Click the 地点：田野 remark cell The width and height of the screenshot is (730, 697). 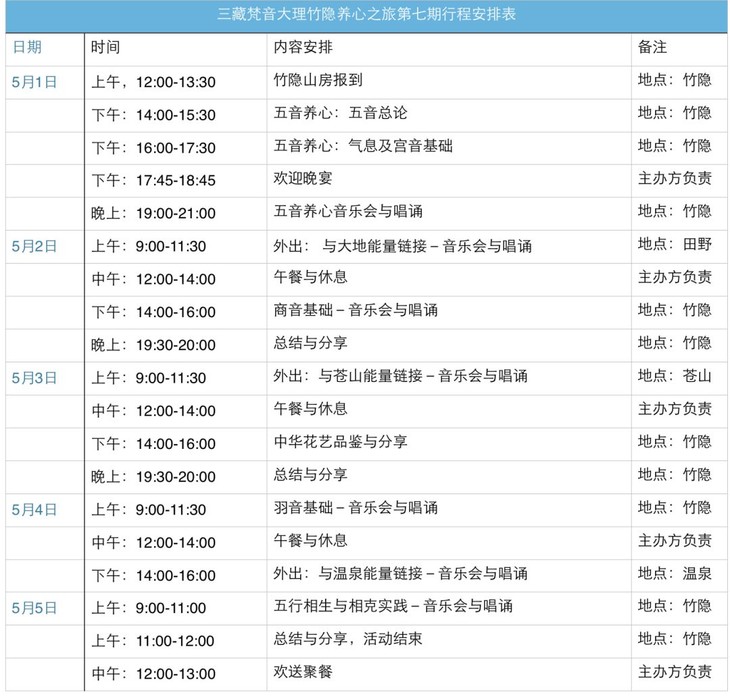pyautogui.click(x=674, y=246)
